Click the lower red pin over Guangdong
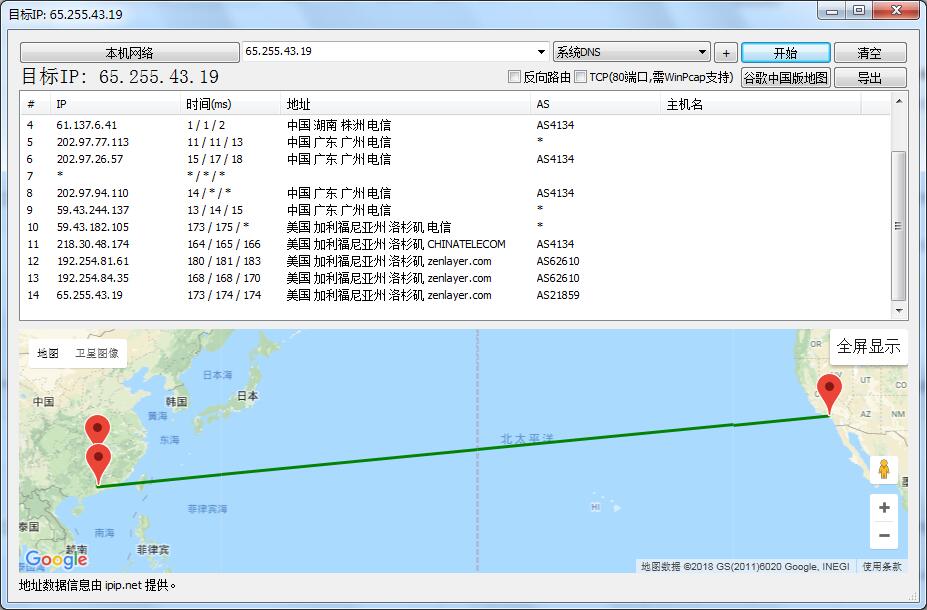The image size is (927, 610). 98,462
